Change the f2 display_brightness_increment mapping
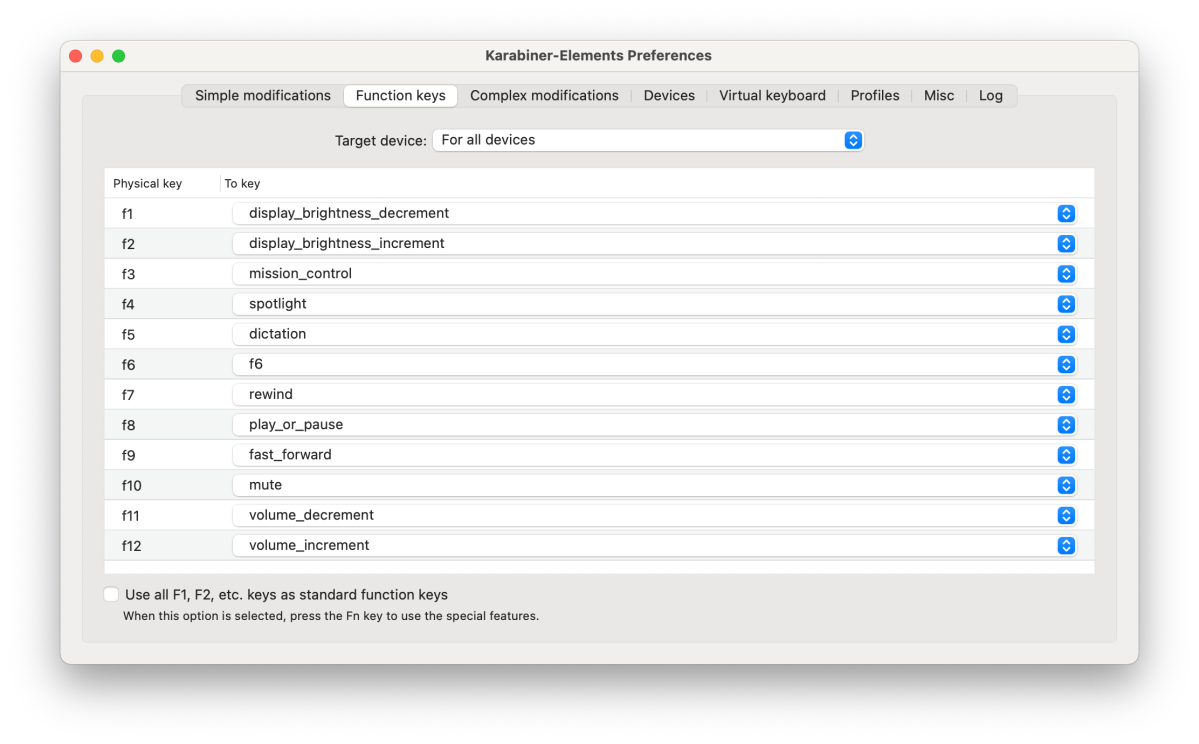Screen dimensions: 1199x744 tap(655, 243)
